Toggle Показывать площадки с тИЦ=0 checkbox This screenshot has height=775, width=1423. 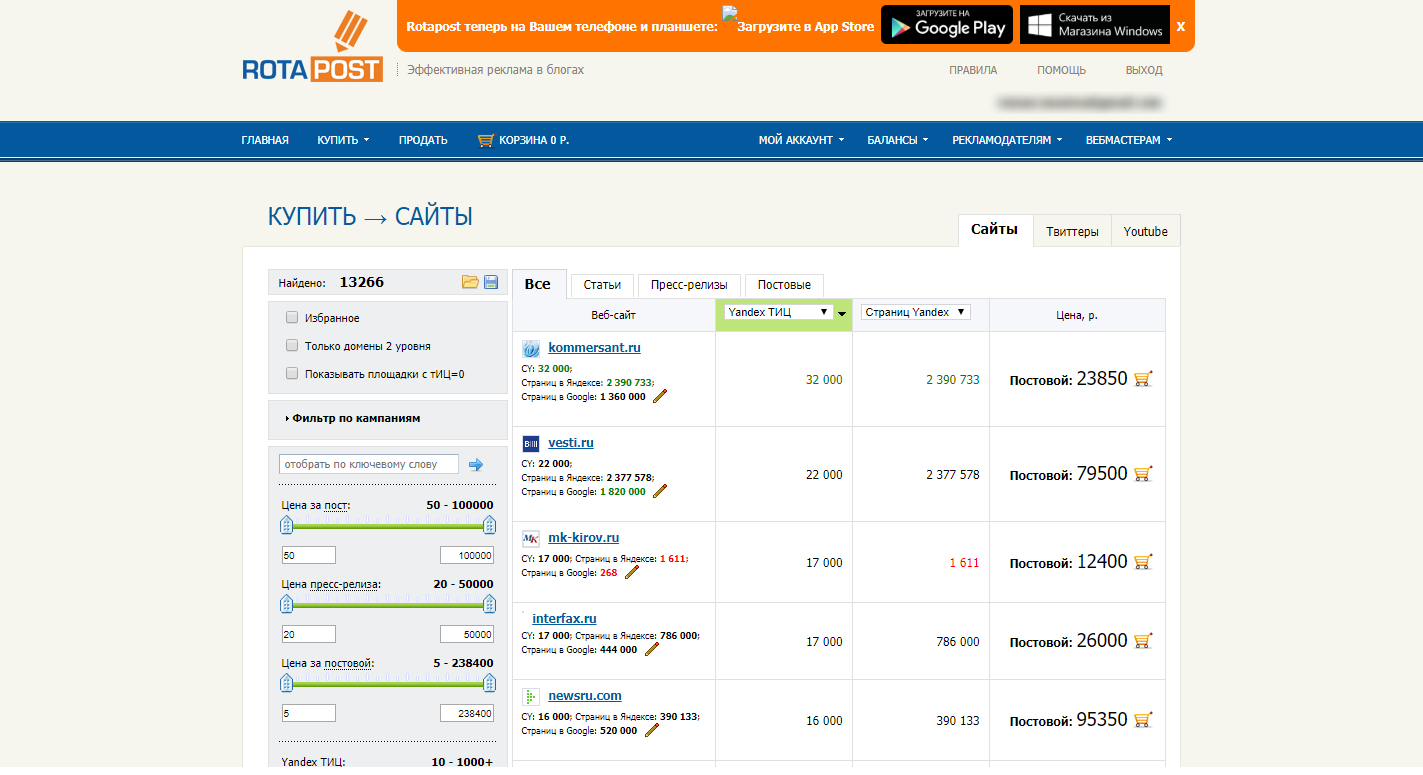(x=292, y=373)
